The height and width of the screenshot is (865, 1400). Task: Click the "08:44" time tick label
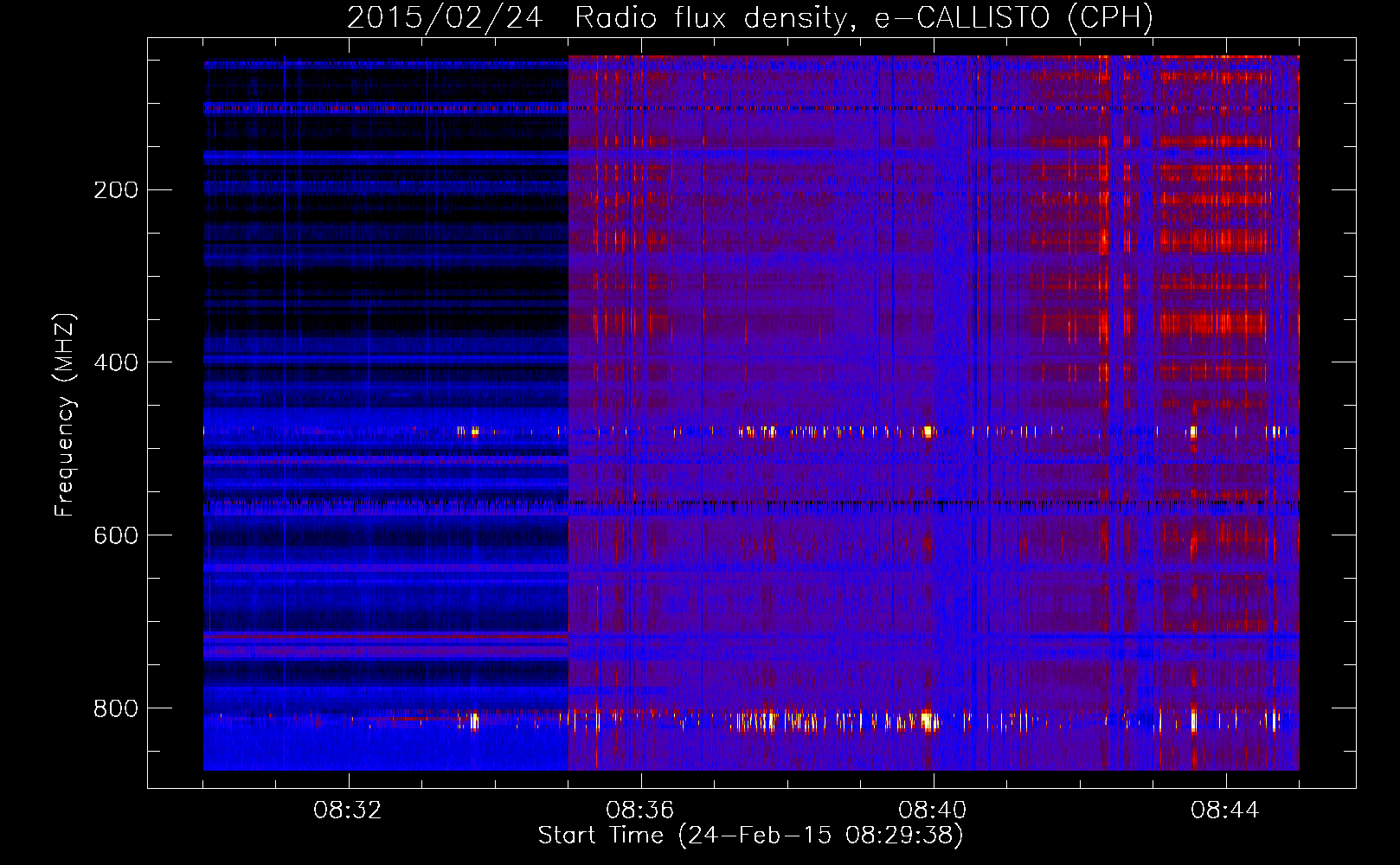pos(1225,811)
